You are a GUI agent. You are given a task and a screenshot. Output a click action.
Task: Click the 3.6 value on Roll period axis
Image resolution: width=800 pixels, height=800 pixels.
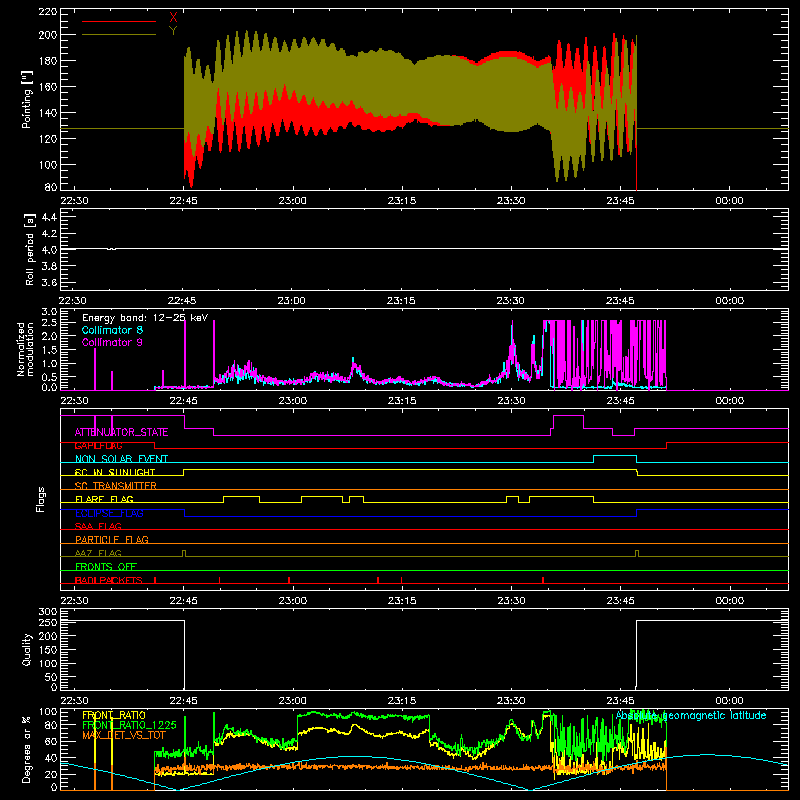click(x=49, y=283)
